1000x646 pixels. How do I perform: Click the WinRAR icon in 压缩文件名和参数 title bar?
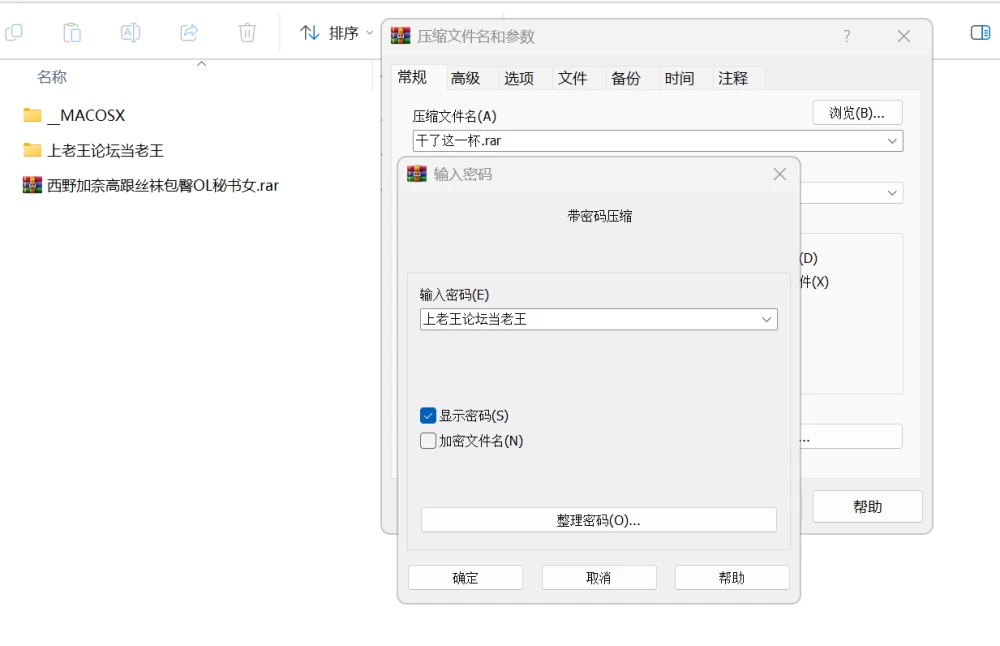point(401,36)
